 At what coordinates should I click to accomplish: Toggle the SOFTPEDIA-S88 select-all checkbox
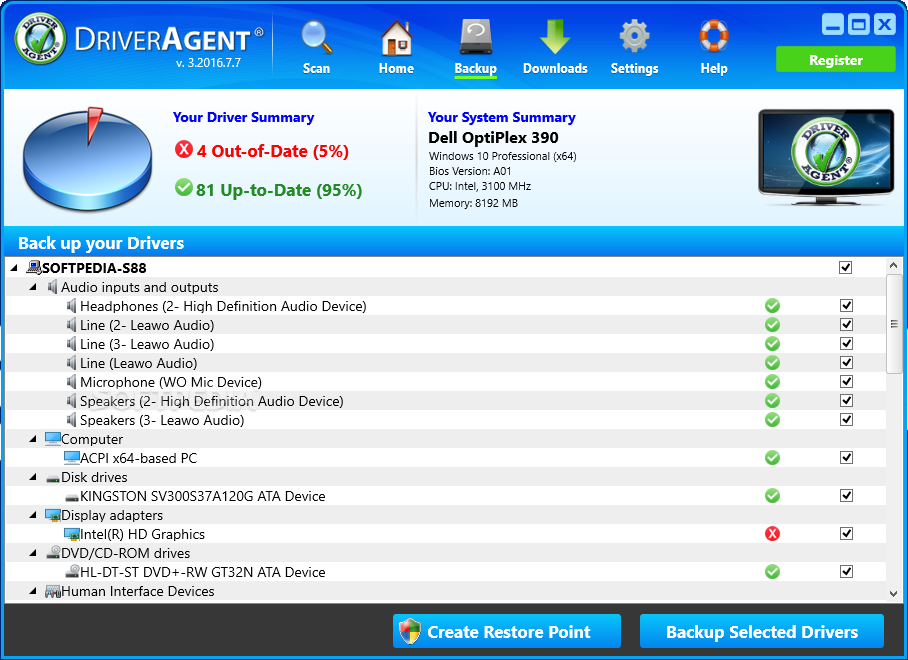point(845,267)
